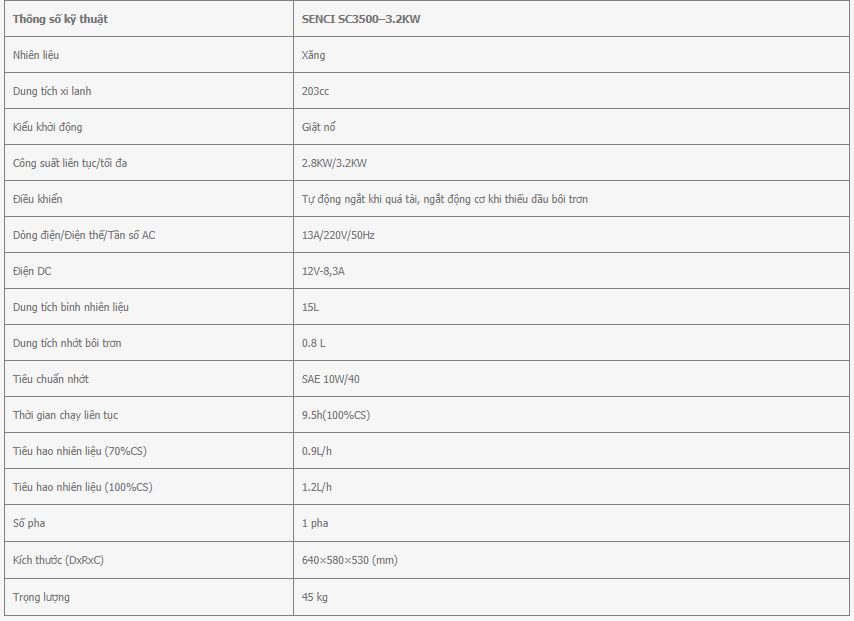Click the 'Điều khiển' row label
The image size is (854, 621).
(38, 199)
